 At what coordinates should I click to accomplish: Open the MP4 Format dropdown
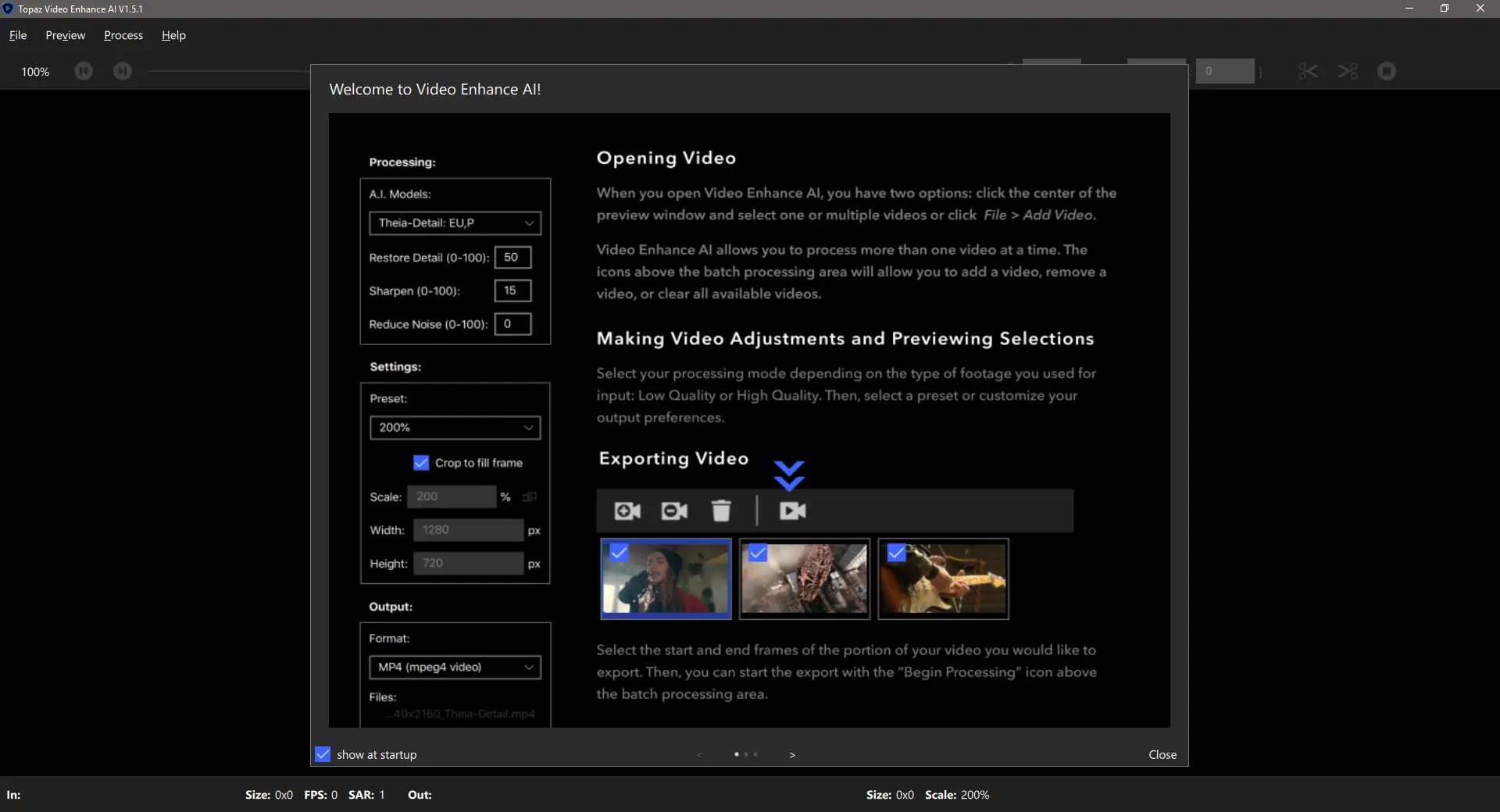point(455,668)
